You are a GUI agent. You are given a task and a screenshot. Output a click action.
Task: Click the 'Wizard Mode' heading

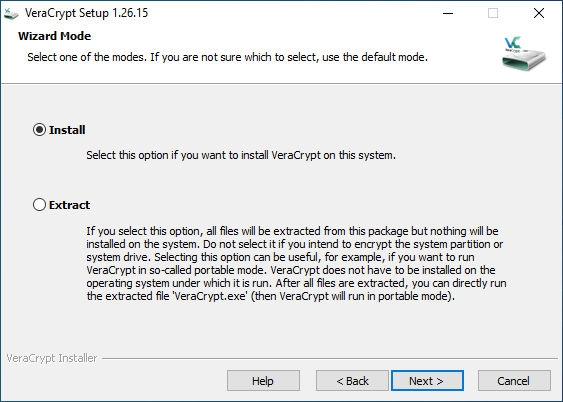(x=55, y=36)
